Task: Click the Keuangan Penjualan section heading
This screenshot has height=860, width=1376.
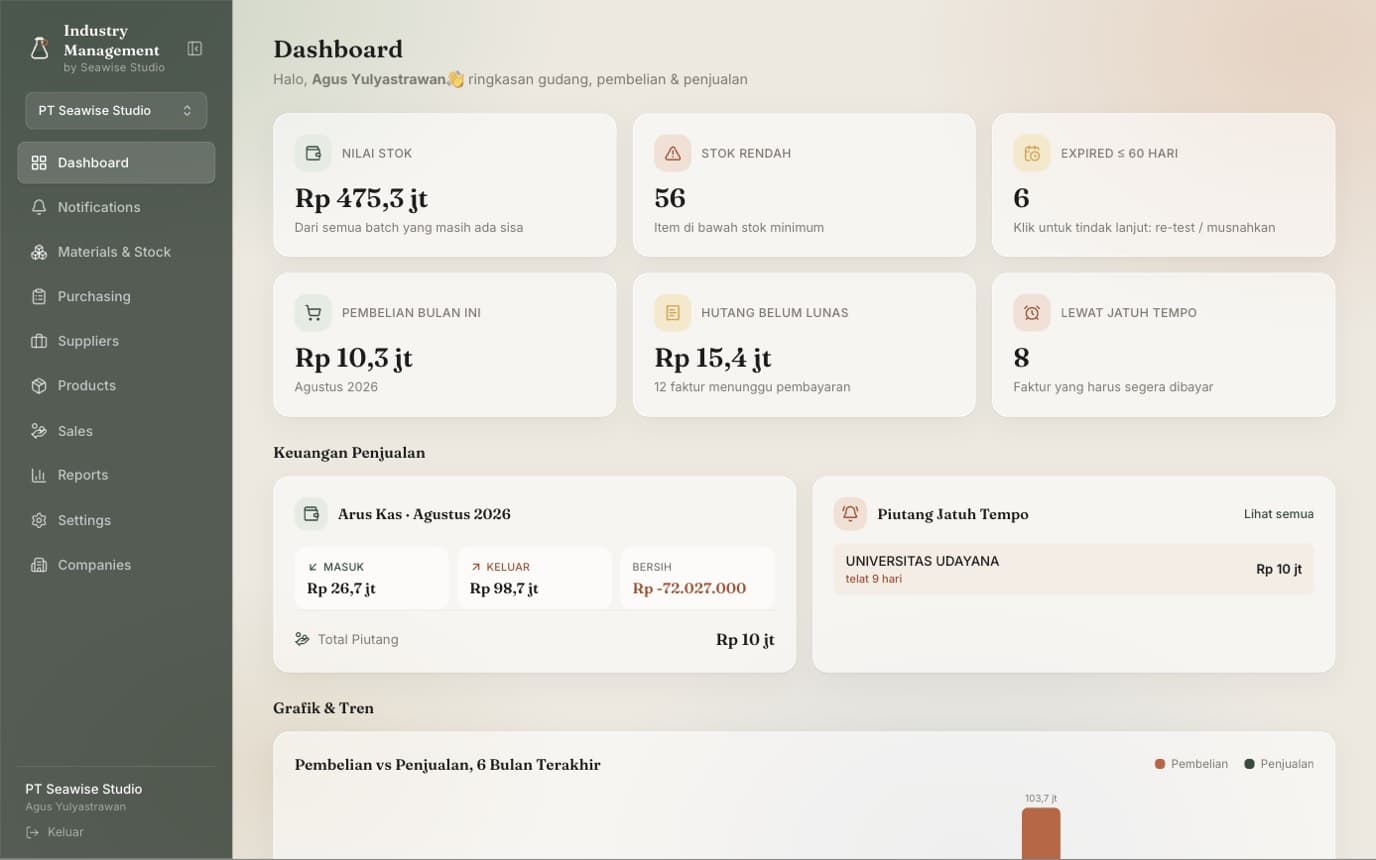Action: pyautogui.click(x=349, y=453)
